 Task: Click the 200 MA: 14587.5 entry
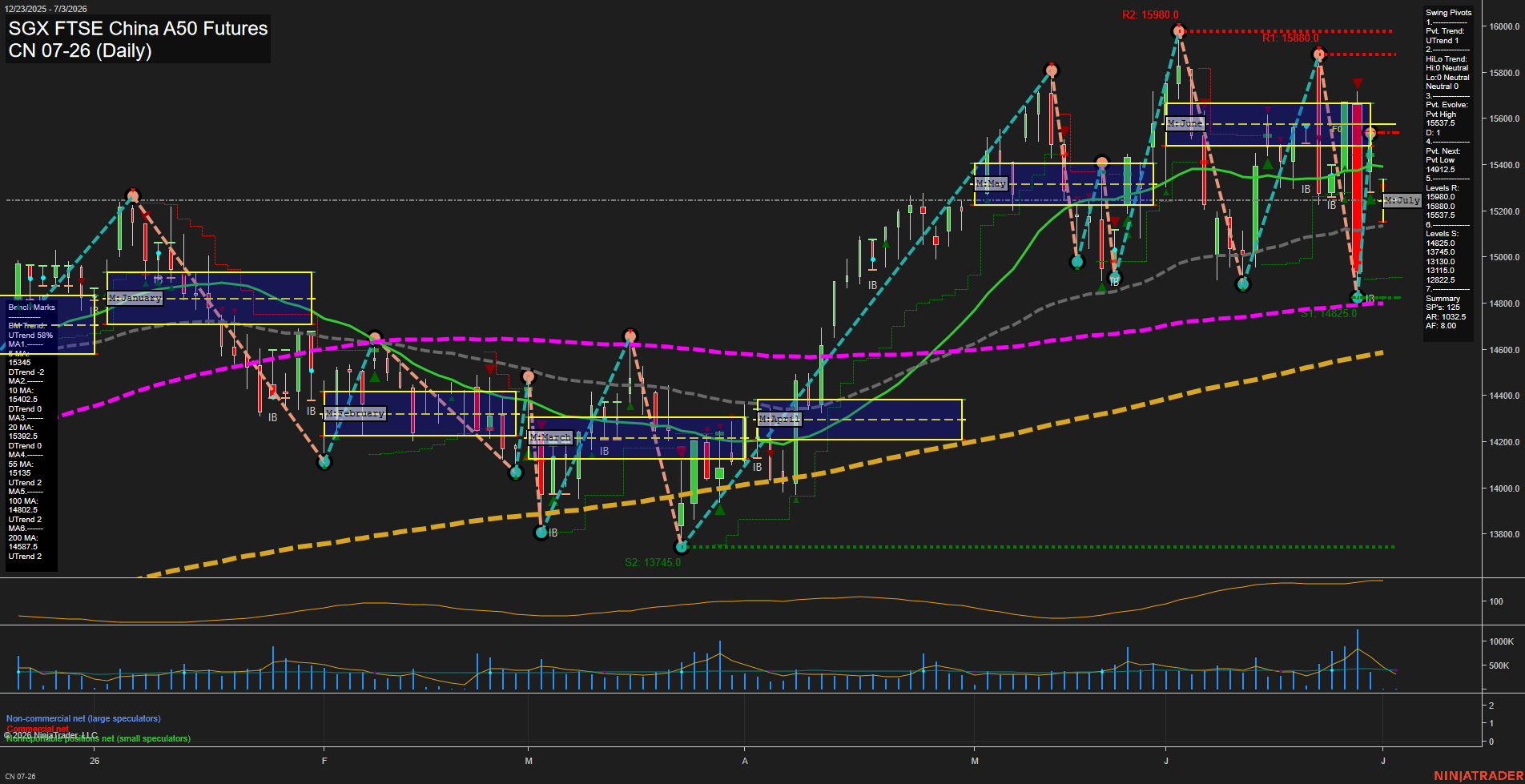click(x=23, y=542)
